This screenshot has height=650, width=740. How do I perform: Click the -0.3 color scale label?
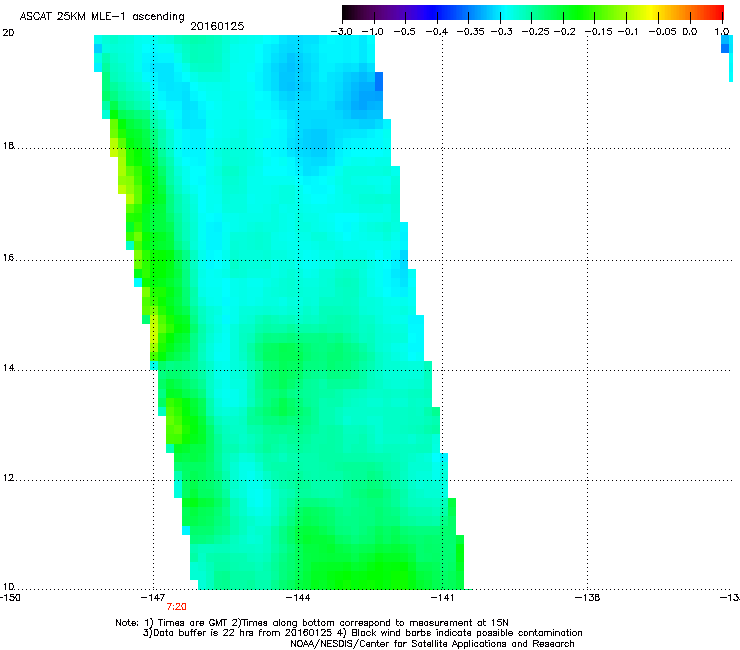[501, 32]
